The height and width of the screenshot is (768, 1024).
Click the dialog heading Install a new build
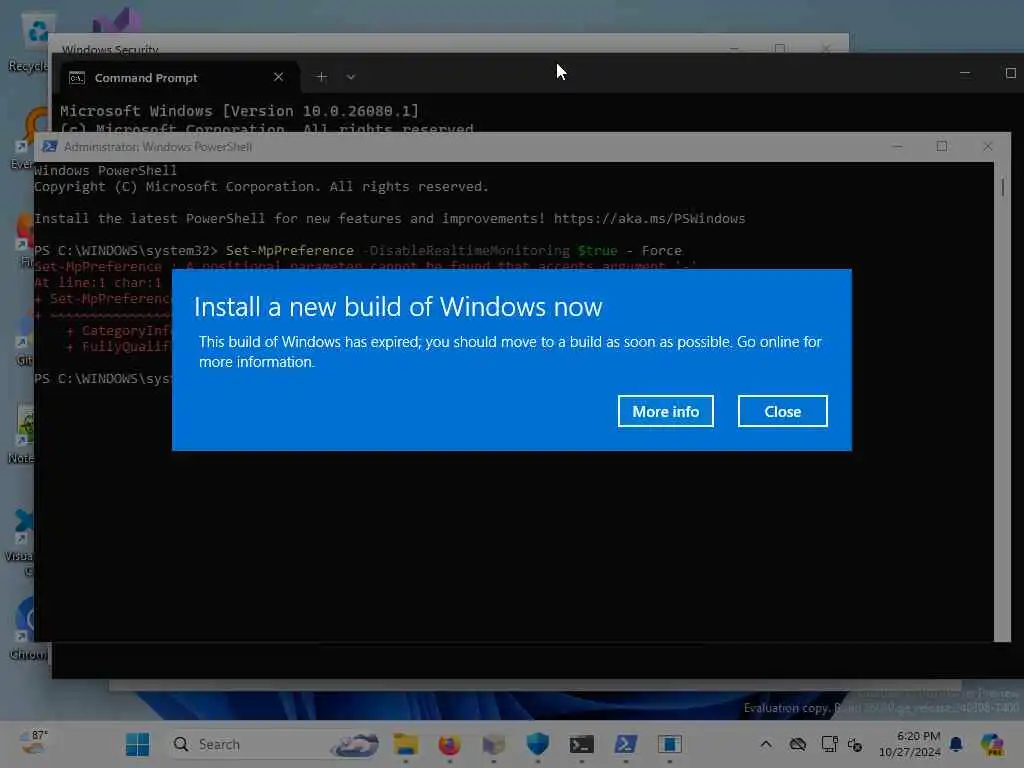pyautogui.click(x=398, y=307)
